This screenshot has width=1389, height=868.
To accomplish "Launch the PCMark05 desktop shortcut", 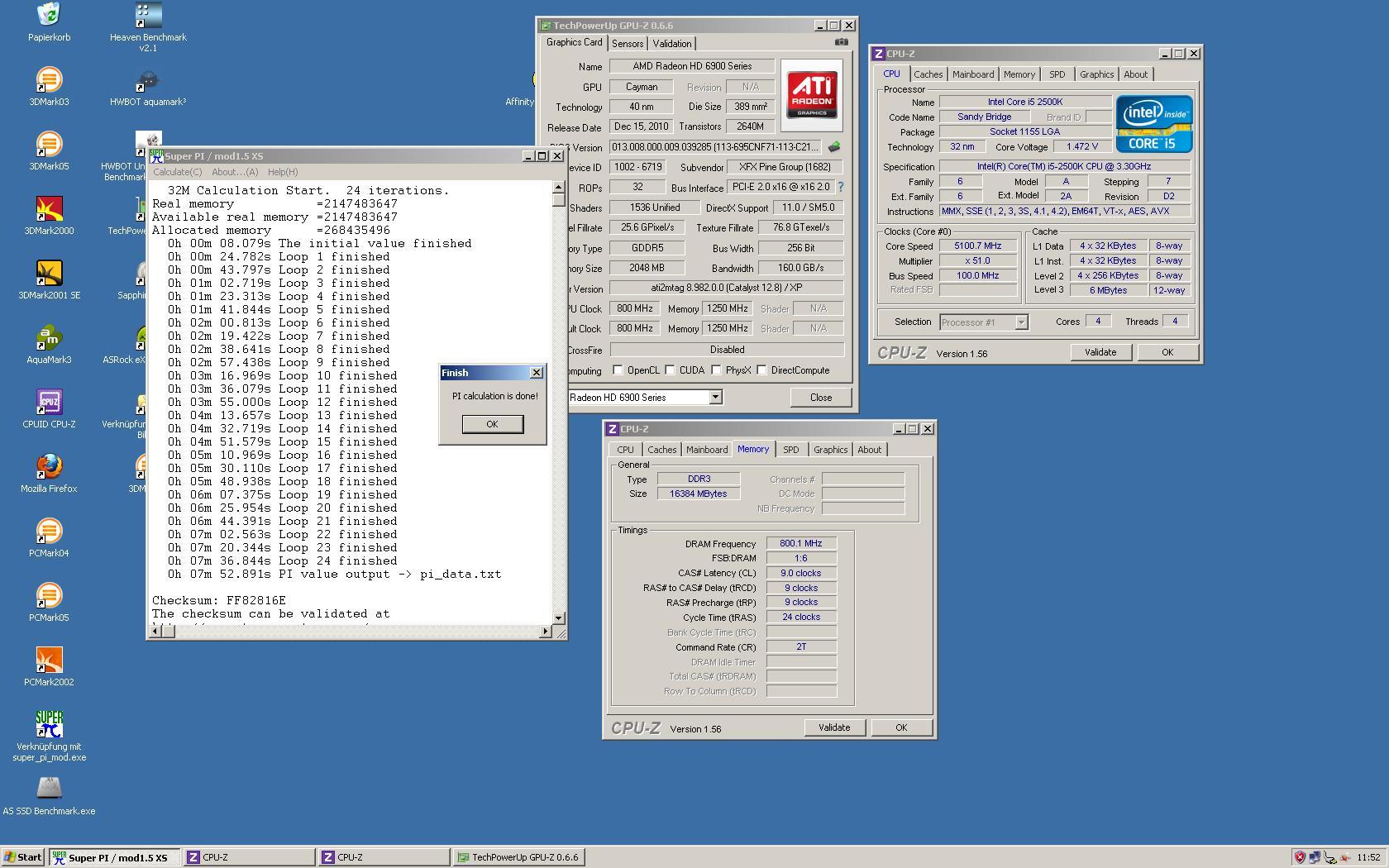I will (x=49, y=595).
